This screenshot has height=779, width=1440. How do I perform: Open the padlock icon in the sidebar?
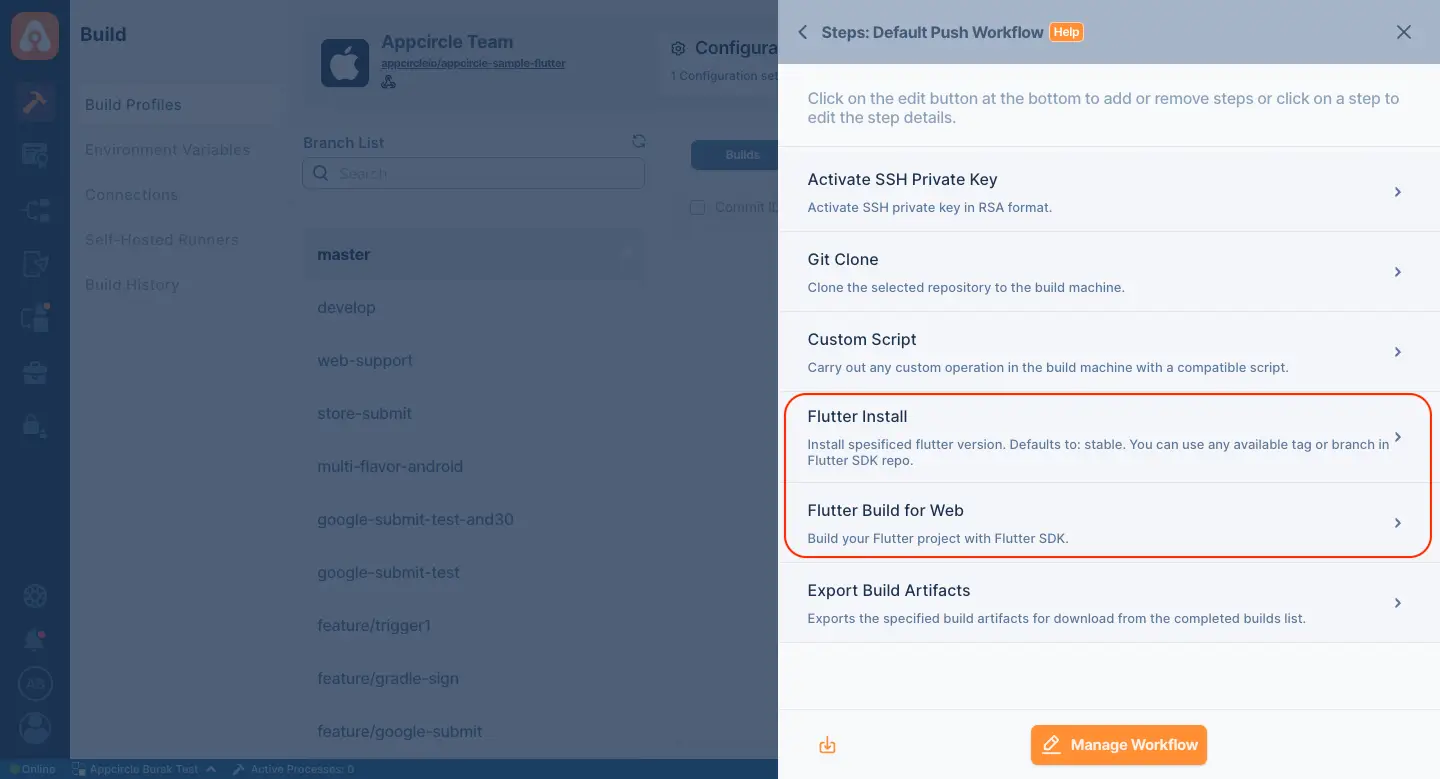click(35, 426)
